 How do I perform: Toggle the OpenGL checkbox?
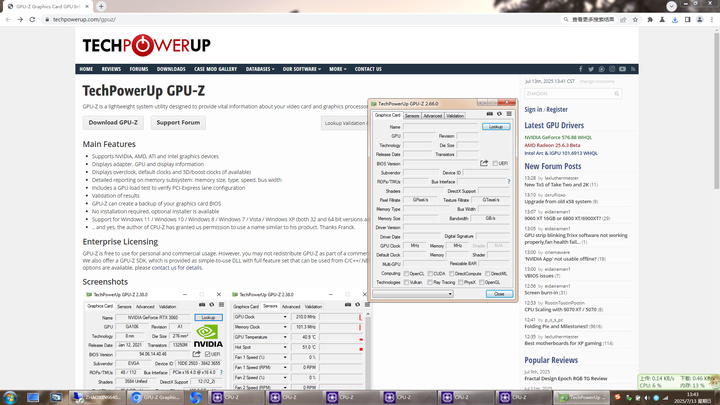[x=481, y=282]
